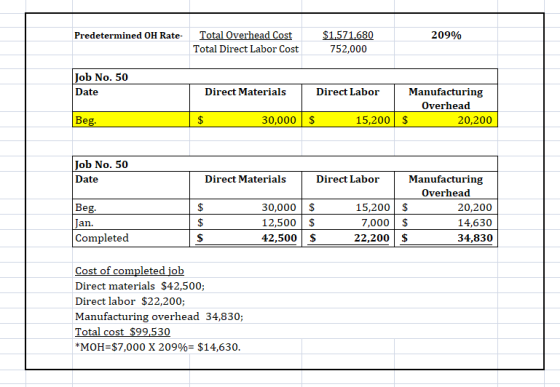The image size is (560, 387).
Task: Click "Manufacturing Overhead" header in the Completed-row table
Action: pos(446,186)
